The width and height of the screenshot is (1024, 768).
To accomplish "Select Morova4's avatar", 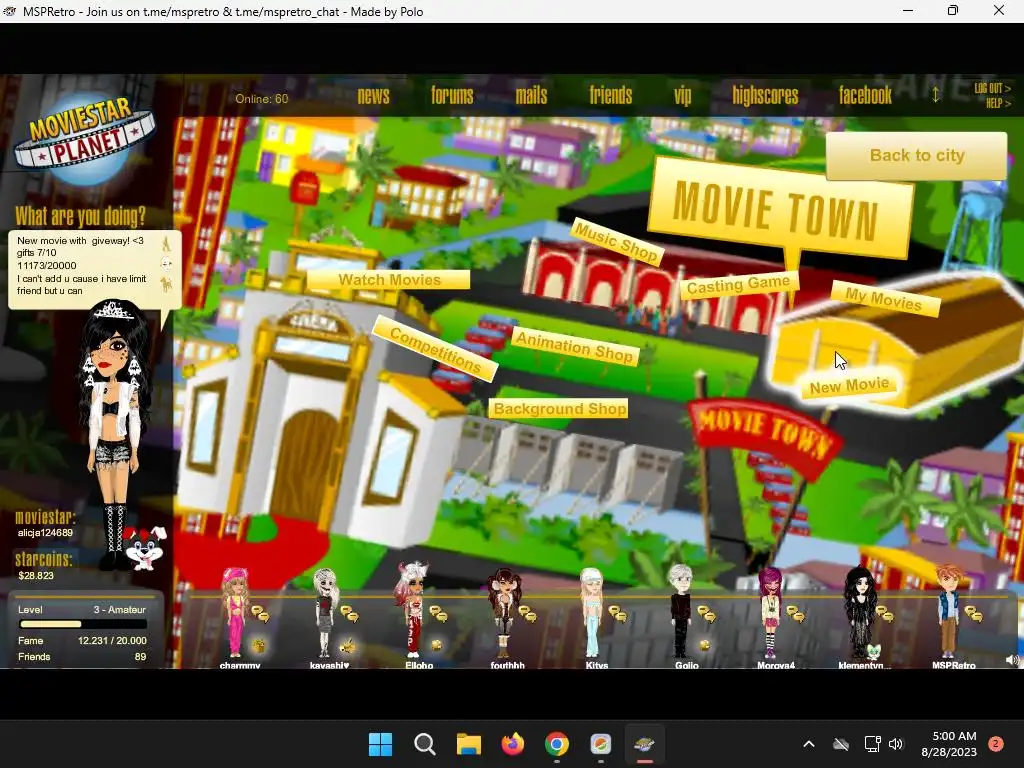I will [771, 612].
